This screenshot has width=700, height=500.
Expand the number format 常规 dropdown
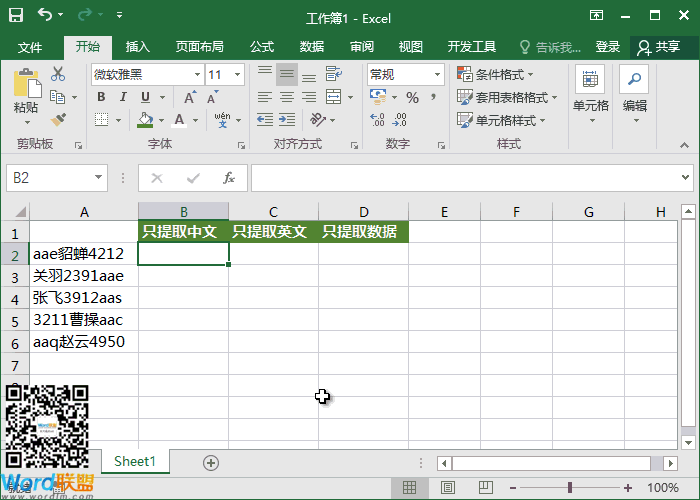tap(405, 74)
